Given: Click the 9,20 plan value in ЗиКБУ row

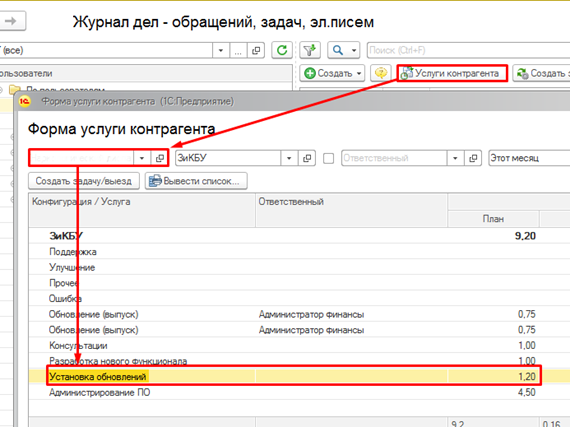Looking at the screenshot, I should 525,236.
